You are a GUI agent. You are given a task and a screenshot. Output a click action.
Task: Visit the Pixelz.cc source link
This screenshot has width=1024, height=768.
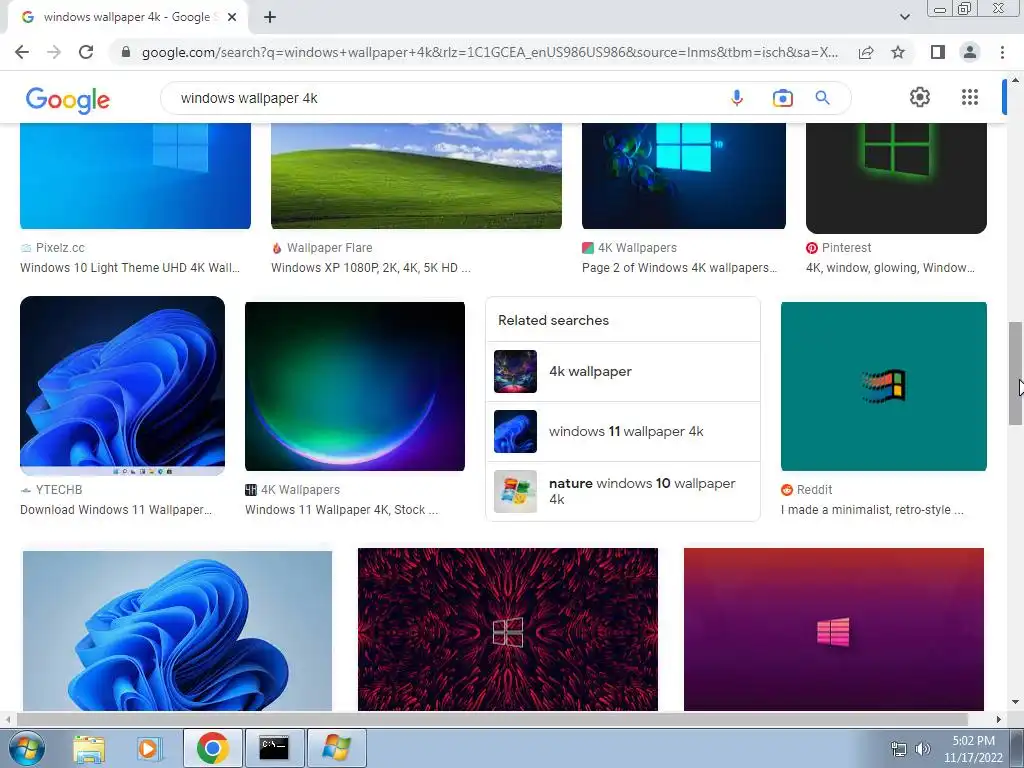(52, 248)
